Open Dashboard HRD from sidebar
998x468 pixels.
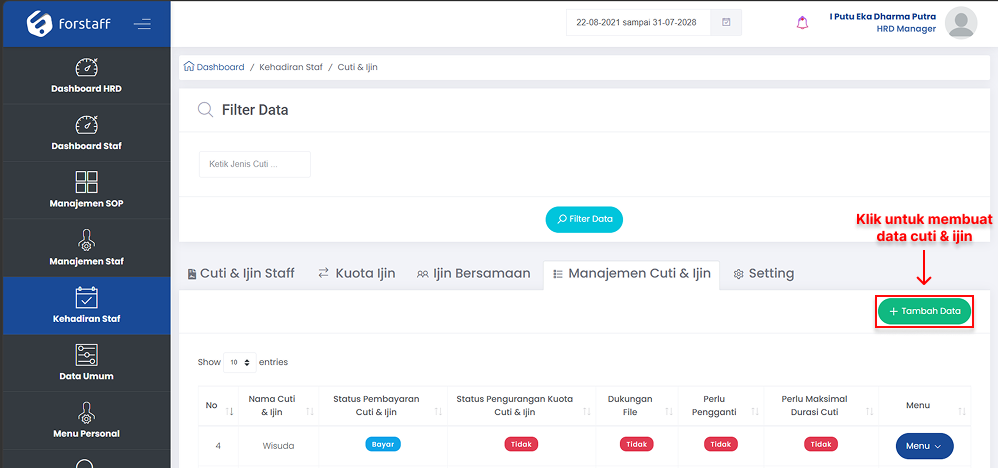(87, 75)
